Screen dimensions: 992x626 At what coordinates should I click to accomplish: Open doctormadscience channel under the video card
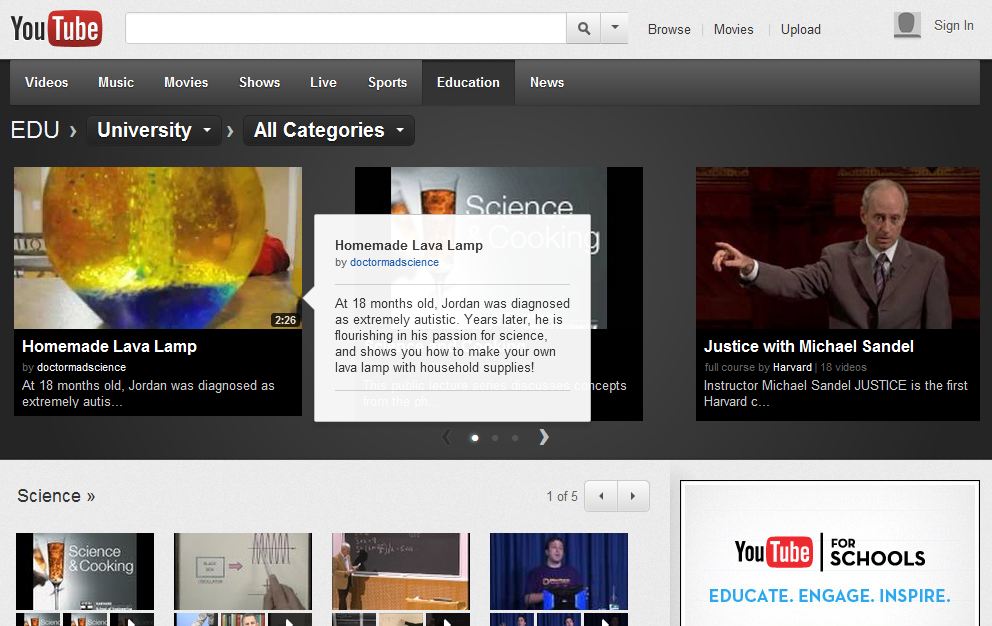coord(82,367)
